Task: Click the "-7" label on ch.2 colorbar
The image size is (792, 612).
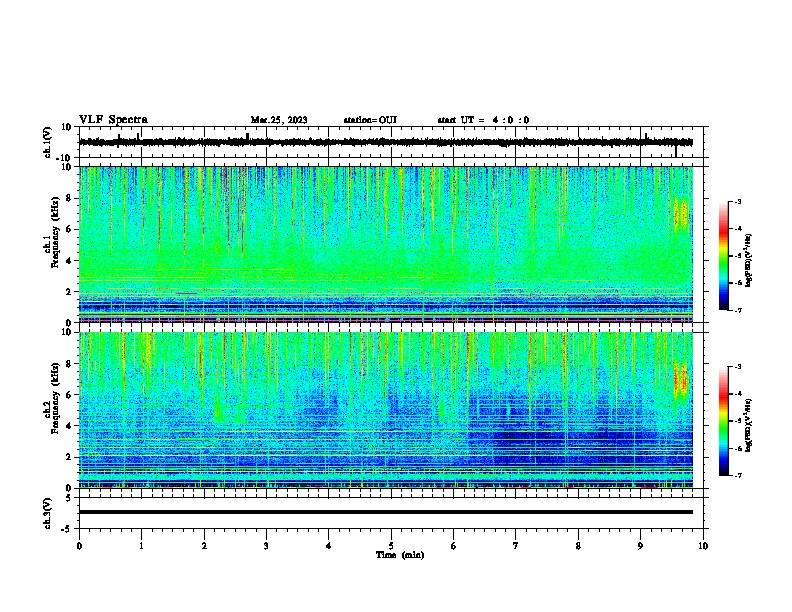Action: click(738, 476)
